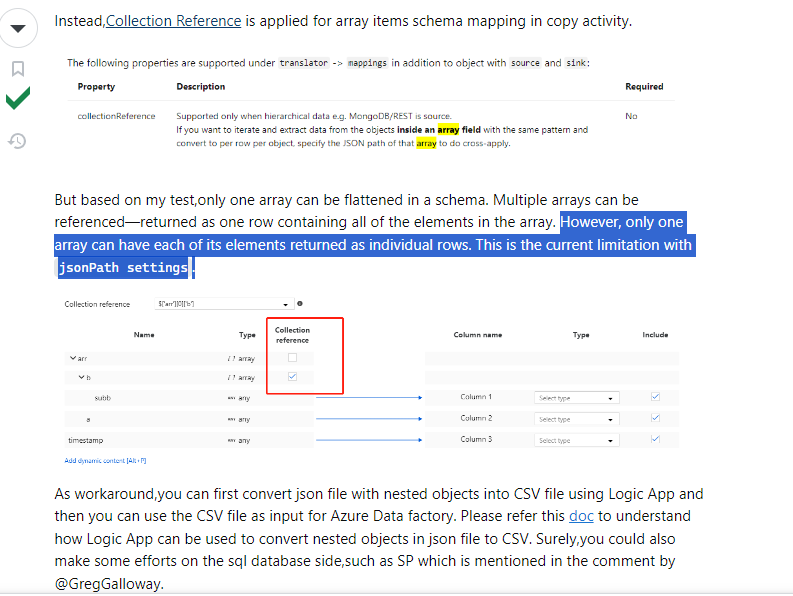The image size is (793, 596).
Task: Open the doc link about Logic App
Action: tap(581, 516)
